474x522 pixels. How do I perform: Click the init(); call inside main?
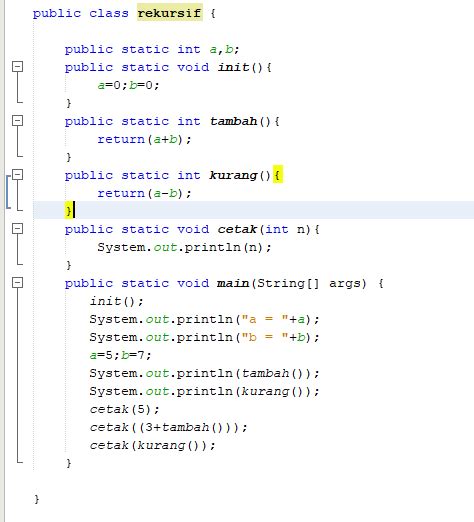[117, 301]
